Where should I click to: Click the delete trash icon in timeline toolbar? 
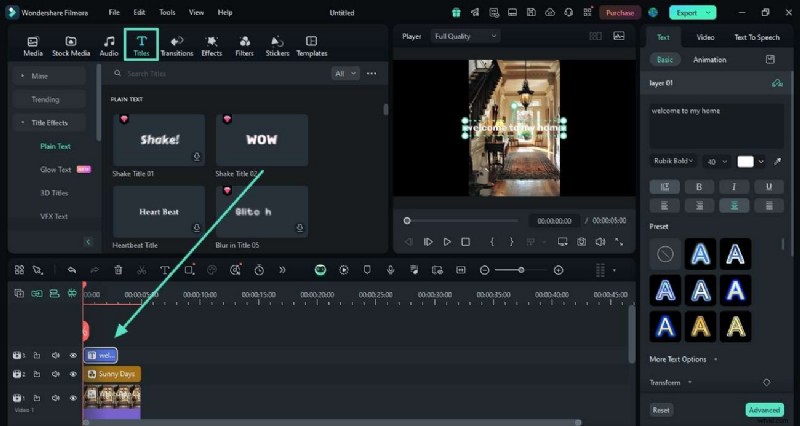(118, 270)
